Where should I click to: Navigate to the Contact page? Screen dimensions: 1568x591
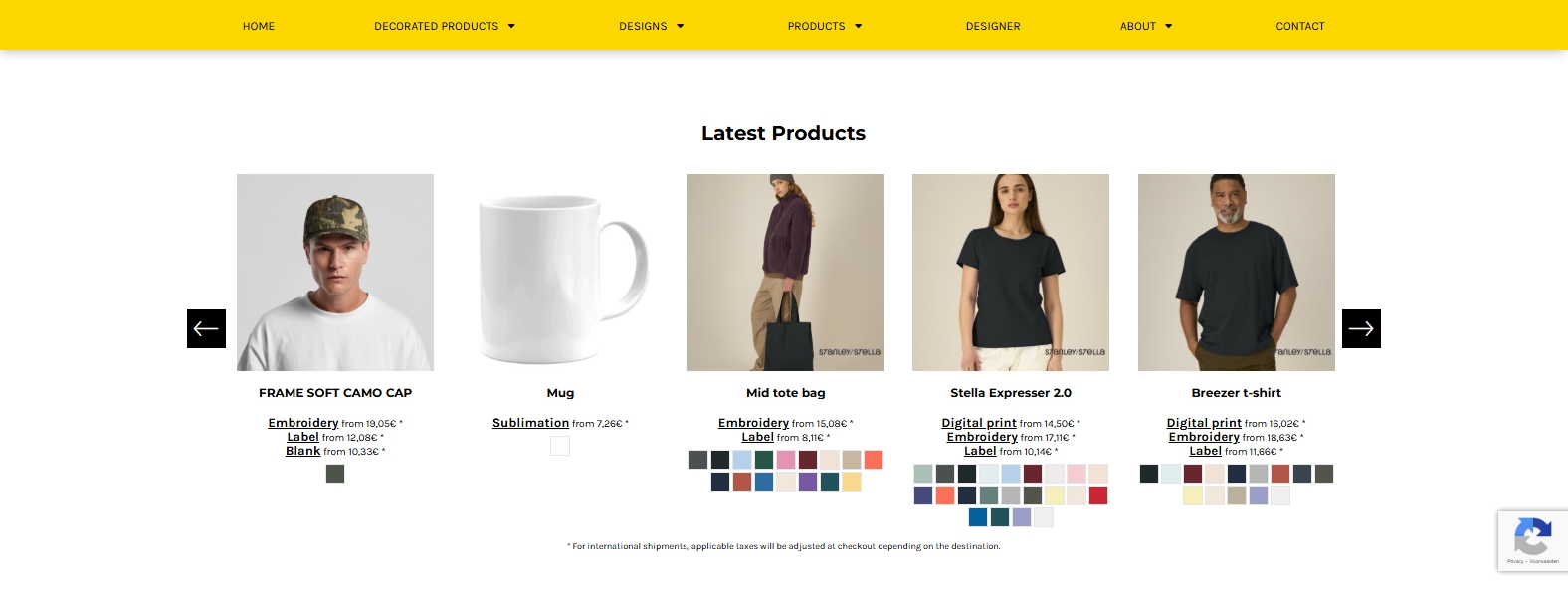(1299, 26)
